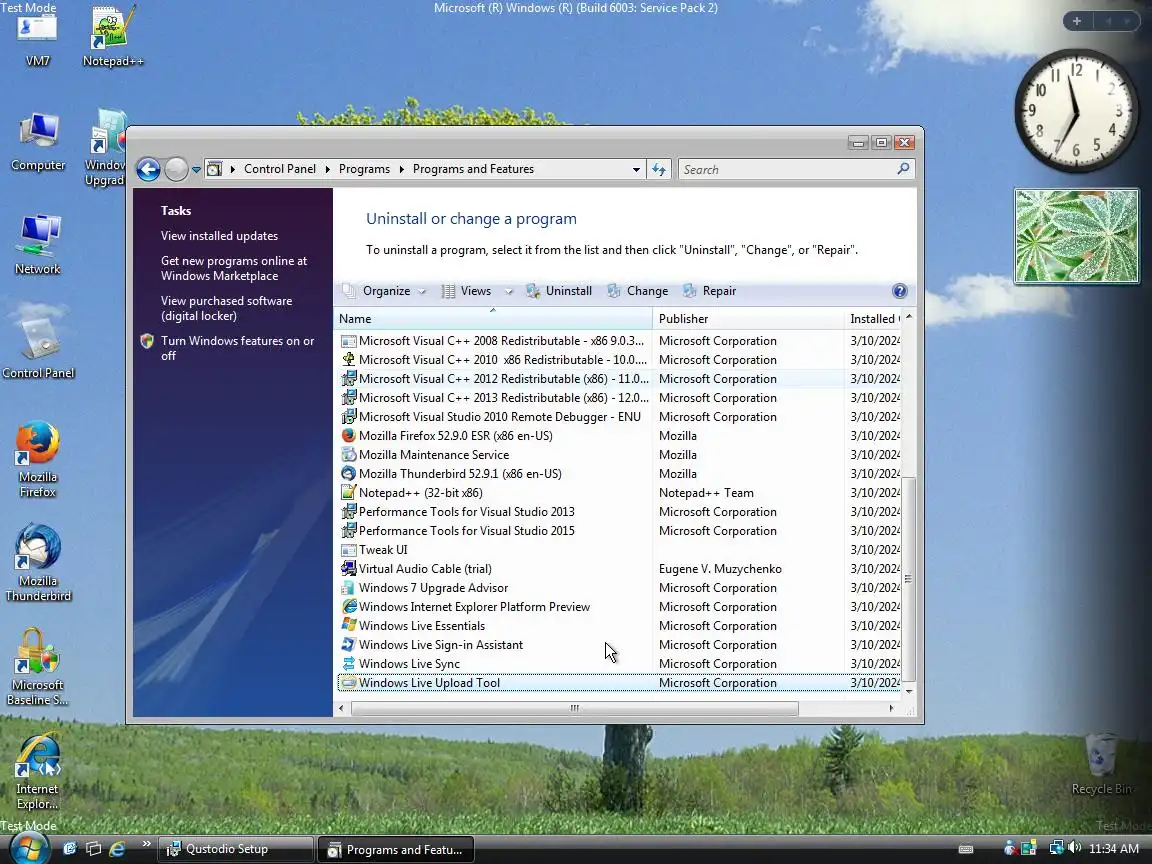1152x864 pixels.
Task: Click the volume speaker tray icon
Action: [x=1074, y=848]
